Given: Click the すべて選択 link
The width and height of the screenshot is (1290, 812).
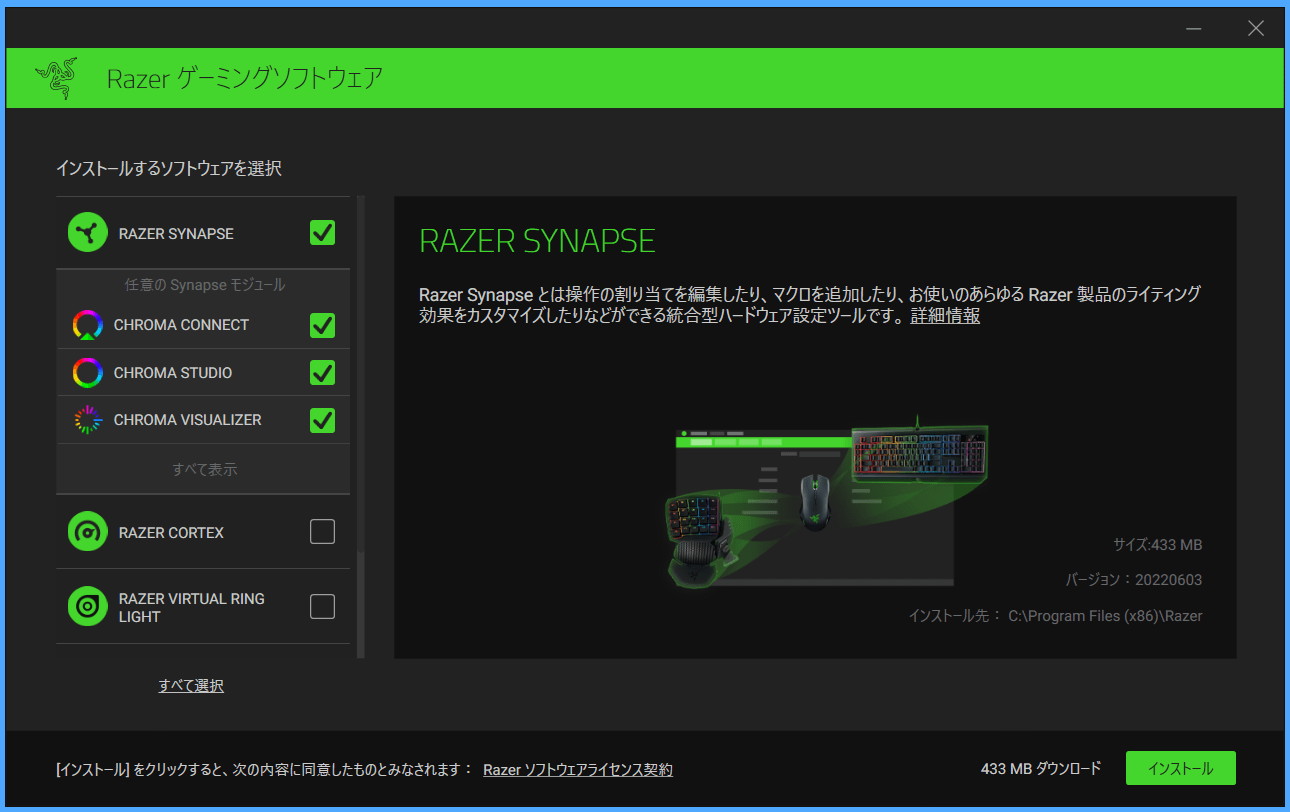Looking at the screenshot, I should point(191,686).
